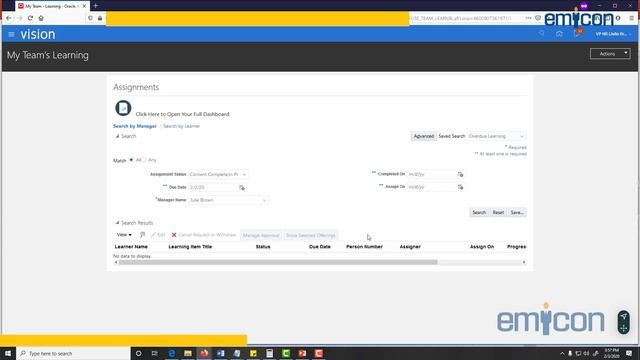
Task: Click the detach table icon
Action: coord(142,235)
